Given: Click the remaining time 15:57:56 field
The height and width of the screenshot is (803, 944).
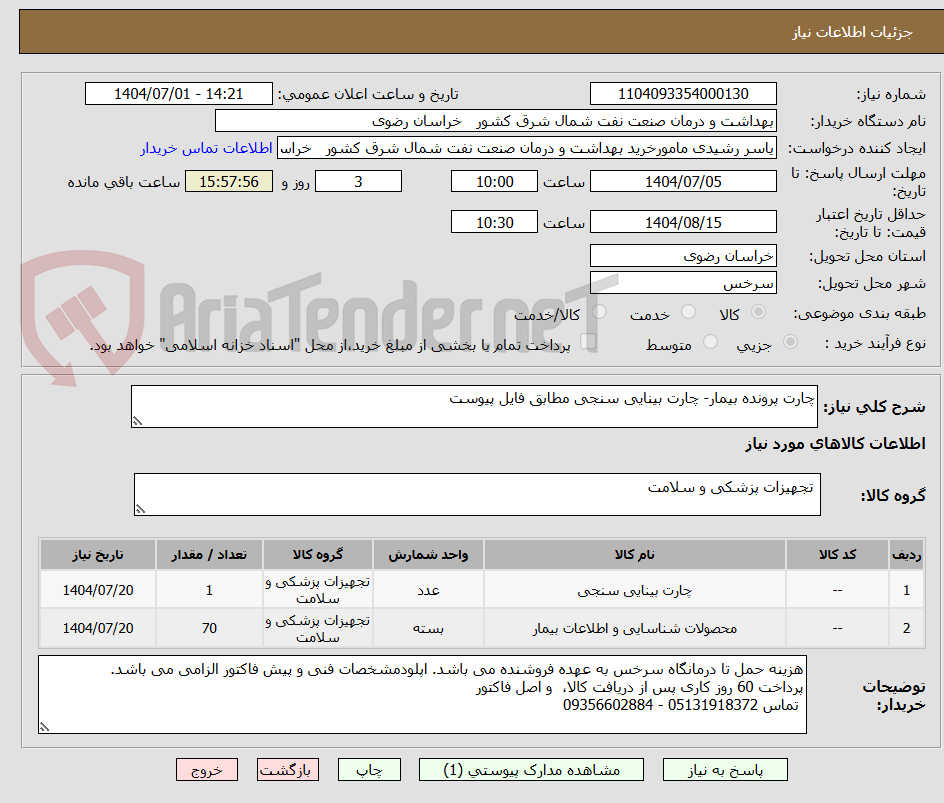Looking at the screenshot, I should 228,182.
